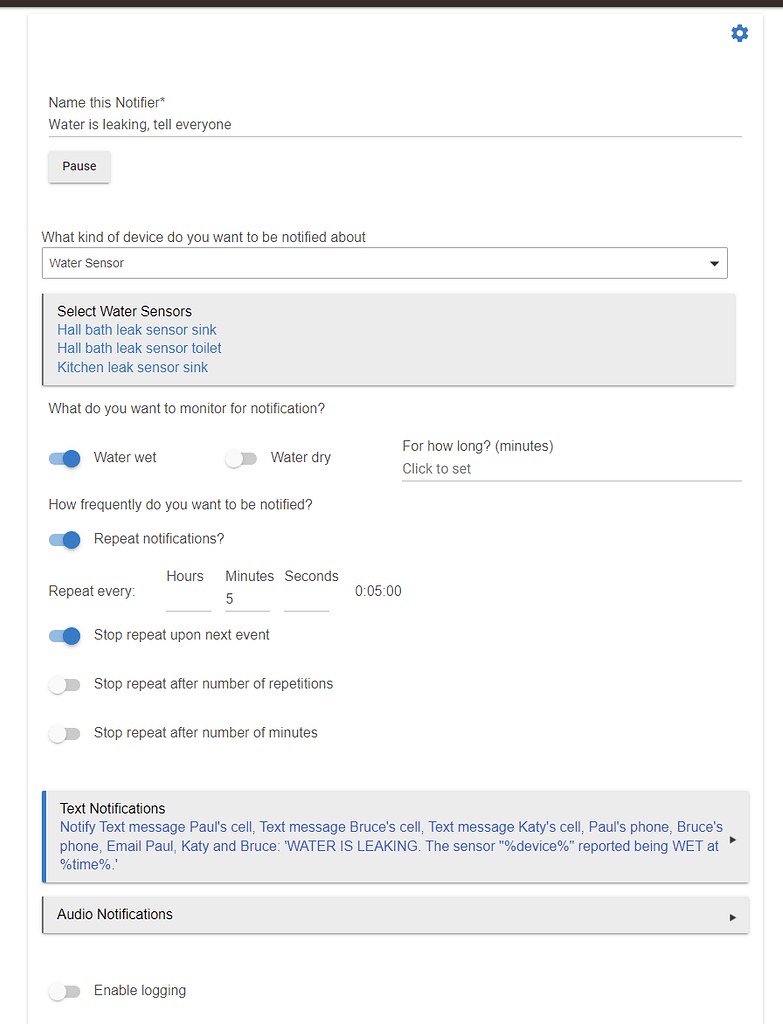Disable Stop repeat upon next event
This screenshot has width=783, height=1024.
tap(64, 636)
